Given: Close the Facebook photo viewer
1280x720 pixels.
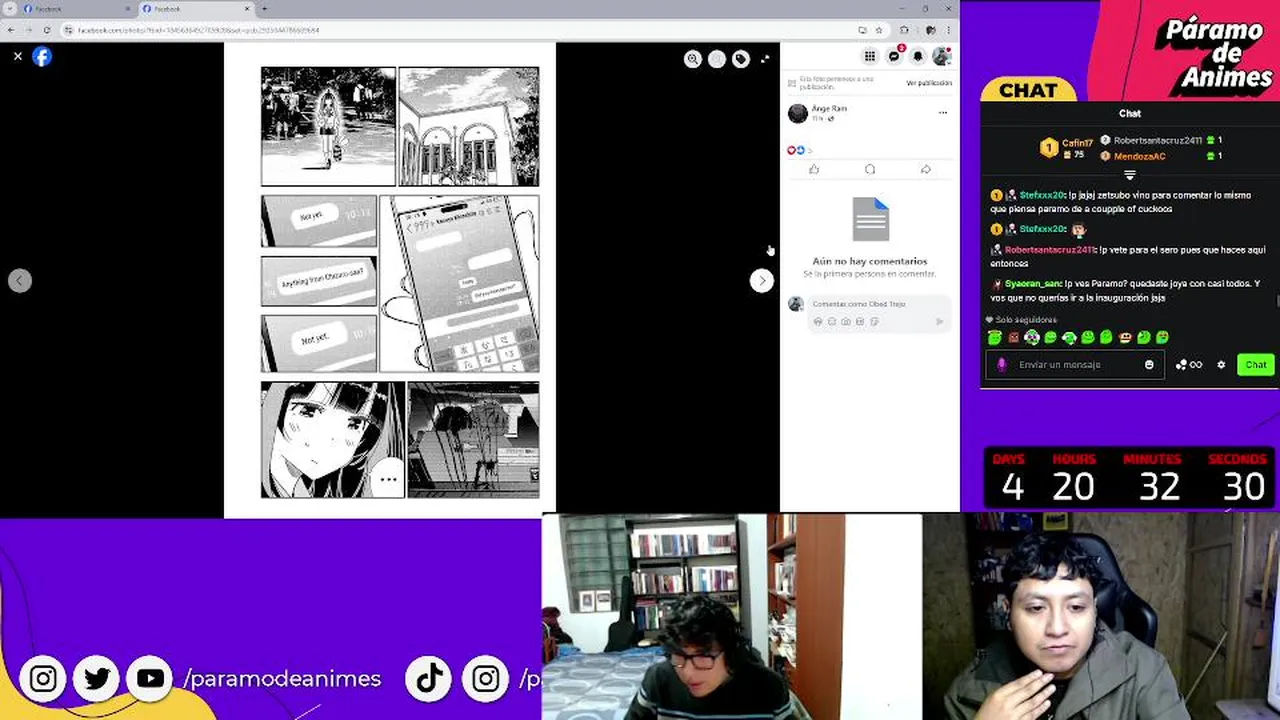Looking at the screenshot, I should tap(18, 57).
